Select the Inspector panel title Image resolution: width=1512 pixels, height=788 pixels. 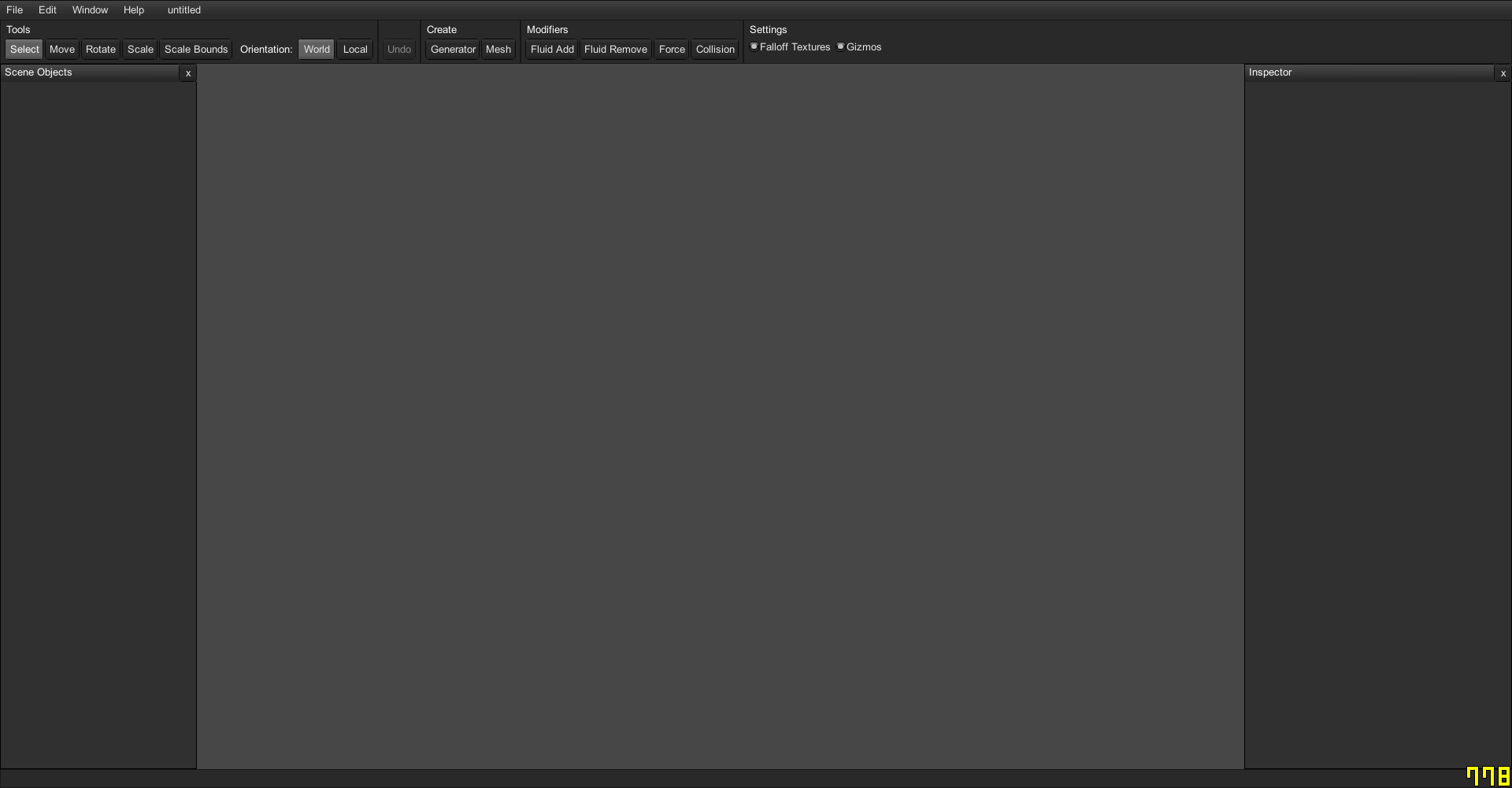[x=1270, y=72]
